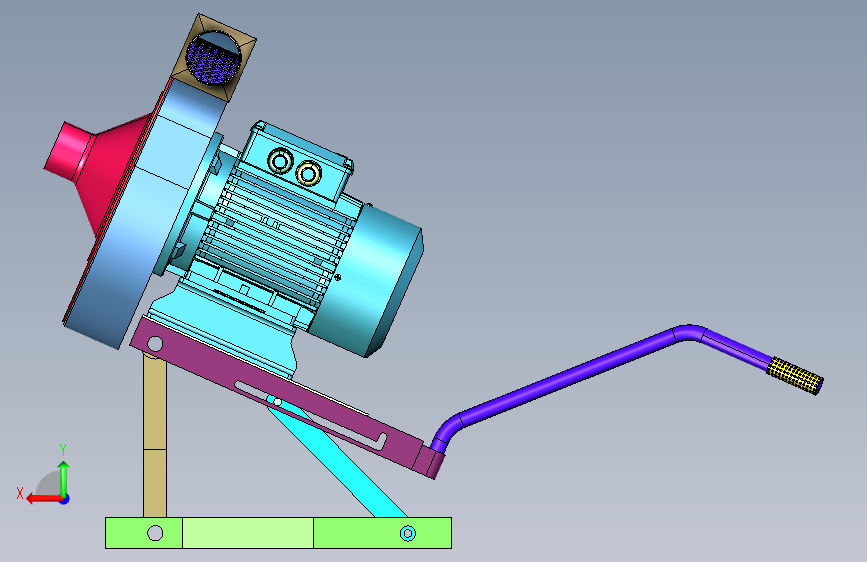This screenshot has height=562, width=867.
Task: Select the yellow knurled handle grip
Action: (x=795, y=376)
